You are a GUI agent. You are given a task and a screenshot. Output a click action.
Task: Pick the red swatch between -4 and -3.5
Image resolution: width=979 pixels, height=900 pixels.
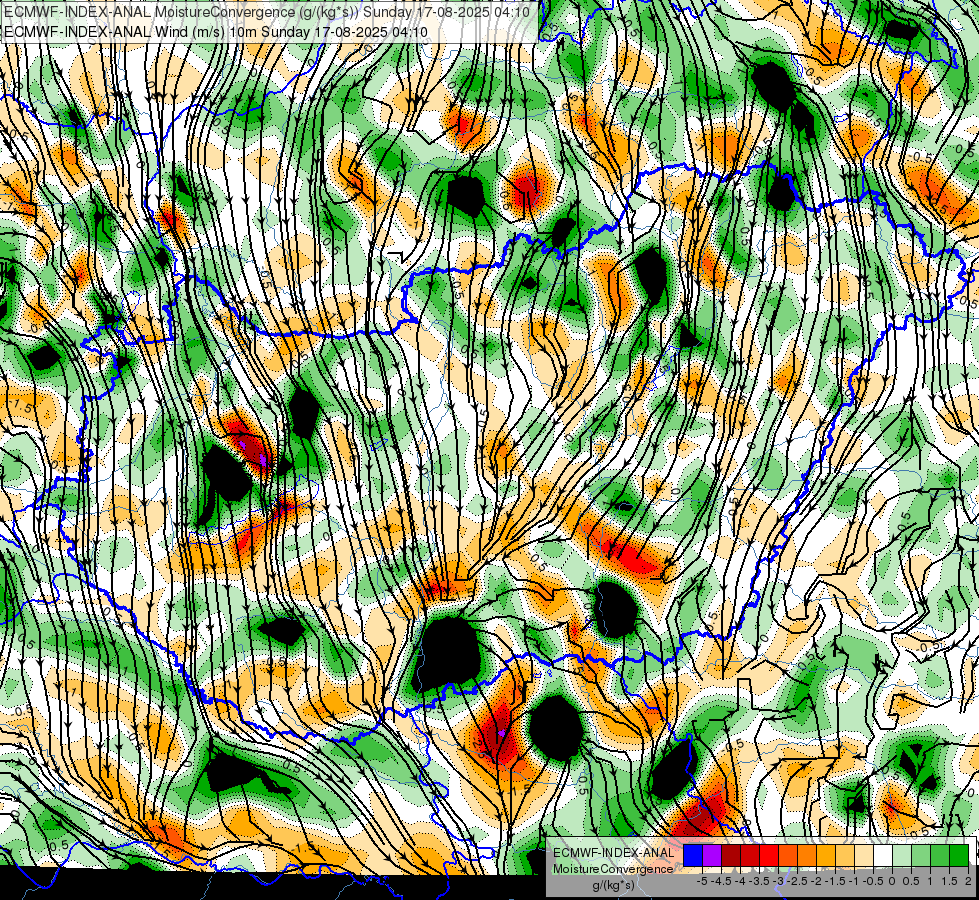click(750, 855)
